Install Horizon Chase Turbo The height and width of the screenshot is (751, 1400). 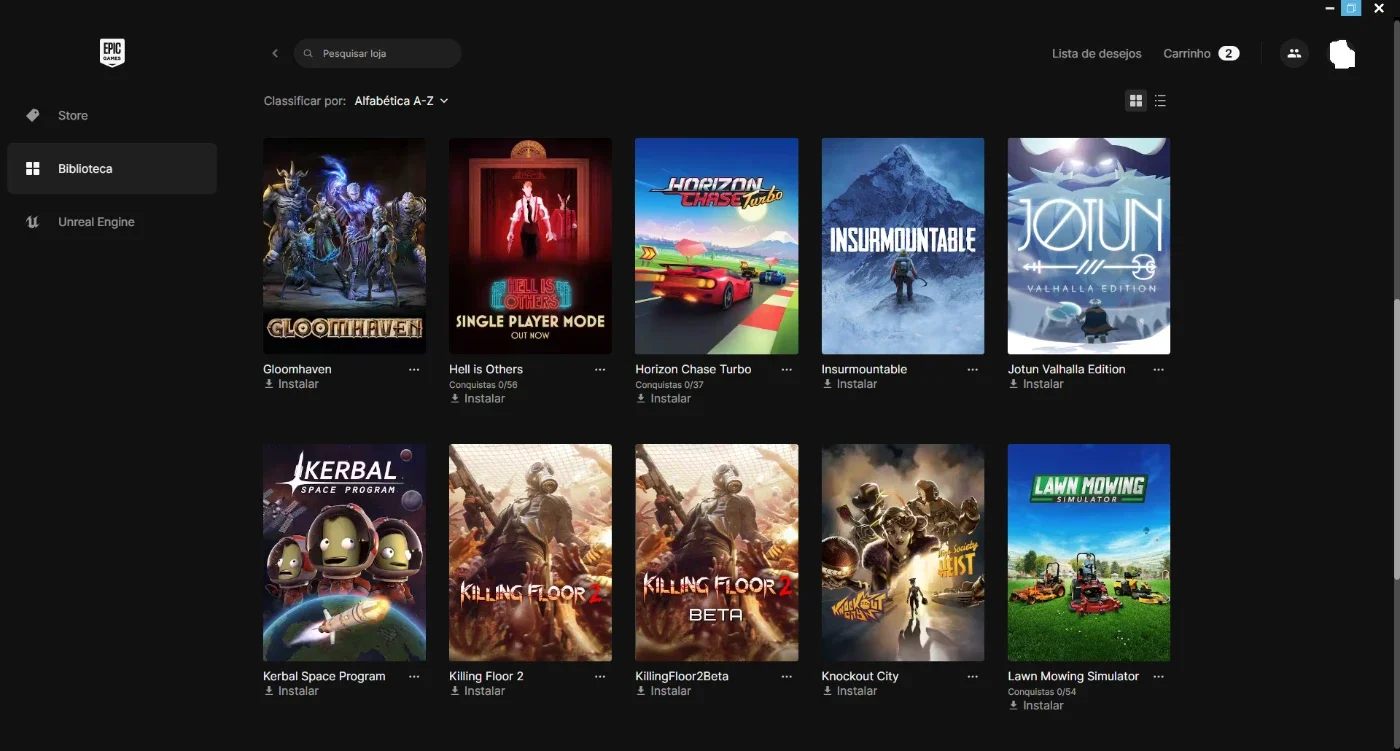(663, 399)
